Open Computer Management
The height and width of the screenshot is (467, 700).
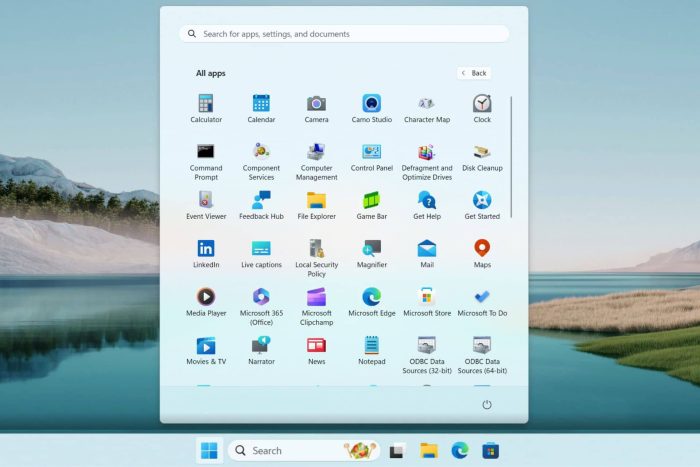tap(316, 162)
